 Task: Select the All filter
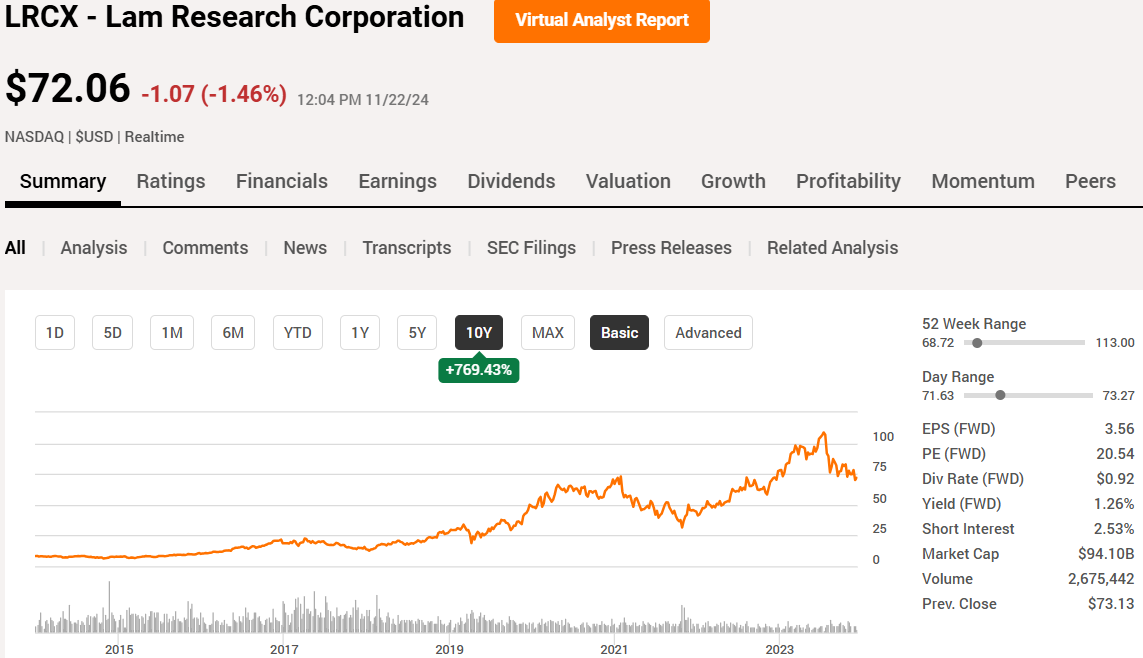click(15, 248)
